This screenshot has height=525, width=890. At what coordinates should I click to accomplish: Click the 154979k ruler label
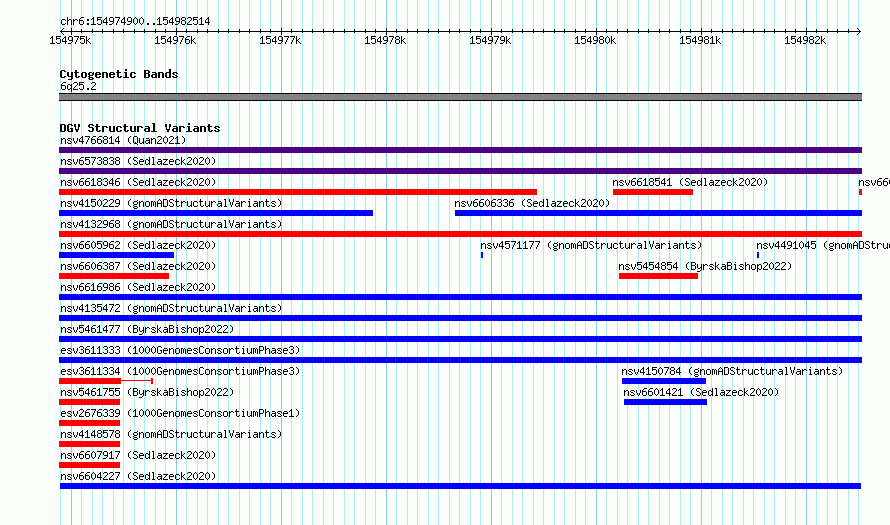[x=490, y=40]
